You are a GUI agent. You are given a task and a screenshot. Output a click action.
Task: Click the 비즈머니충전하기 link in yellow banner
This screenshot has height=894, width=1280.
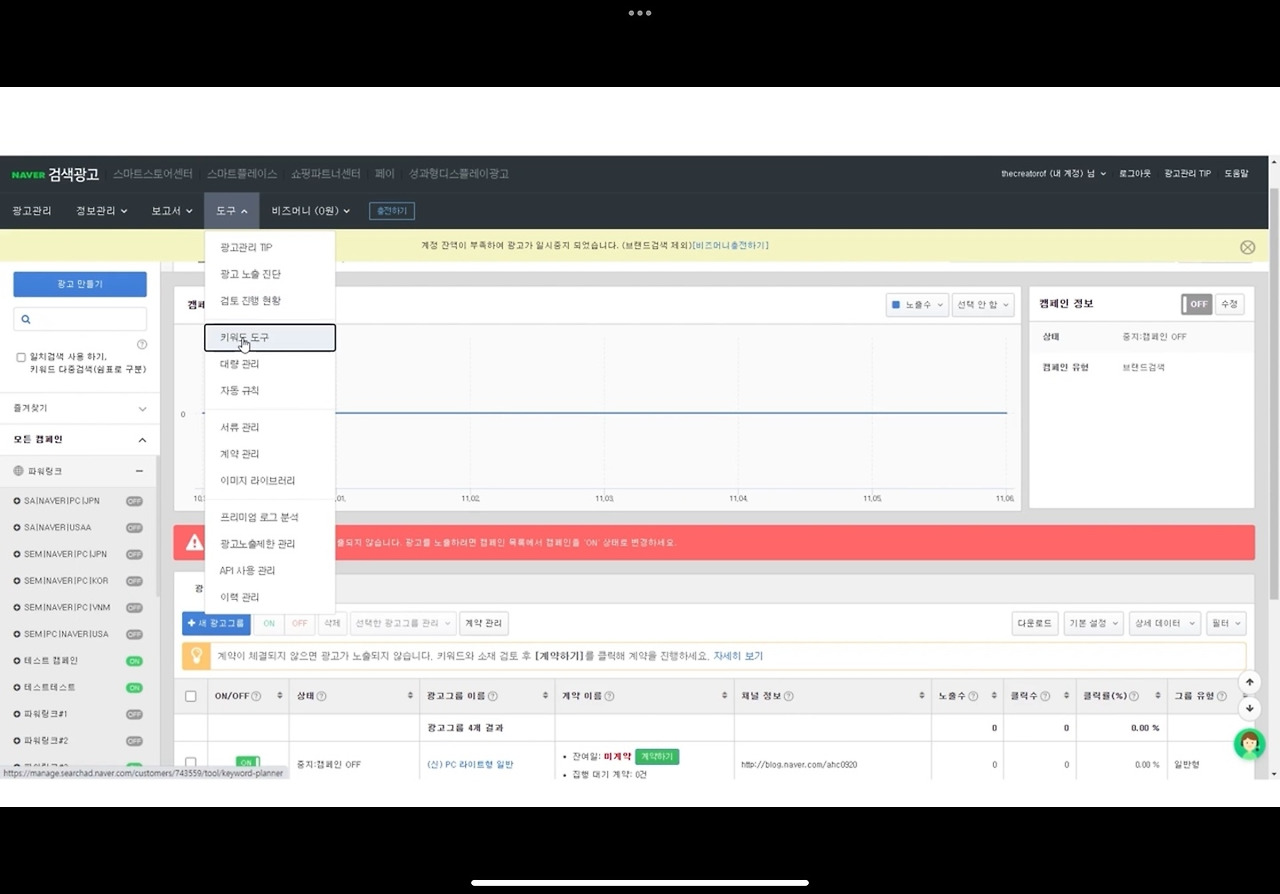pos(731,246)
